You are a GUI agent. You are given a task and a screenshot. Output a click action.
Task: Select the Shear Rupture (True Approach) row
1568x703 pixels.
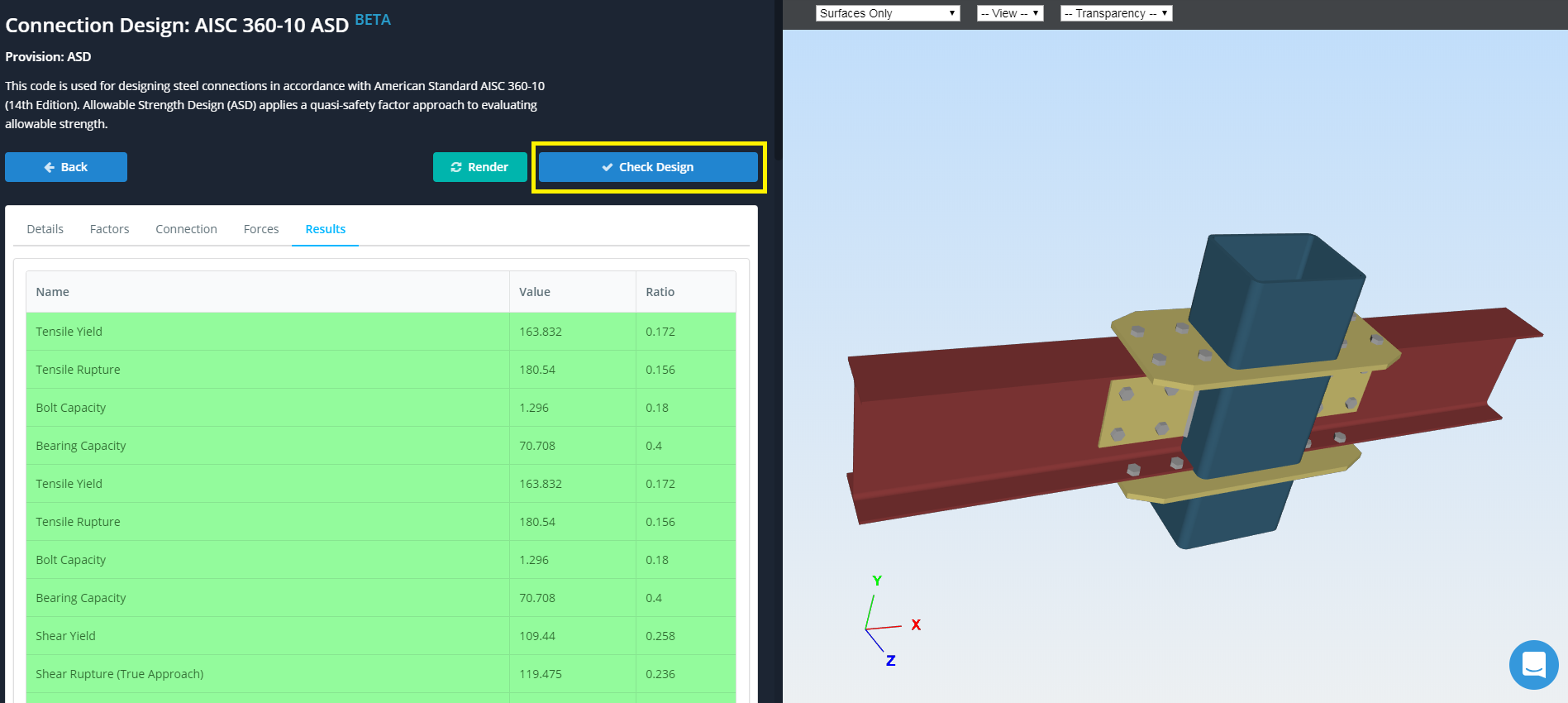[x=380, y=674]
